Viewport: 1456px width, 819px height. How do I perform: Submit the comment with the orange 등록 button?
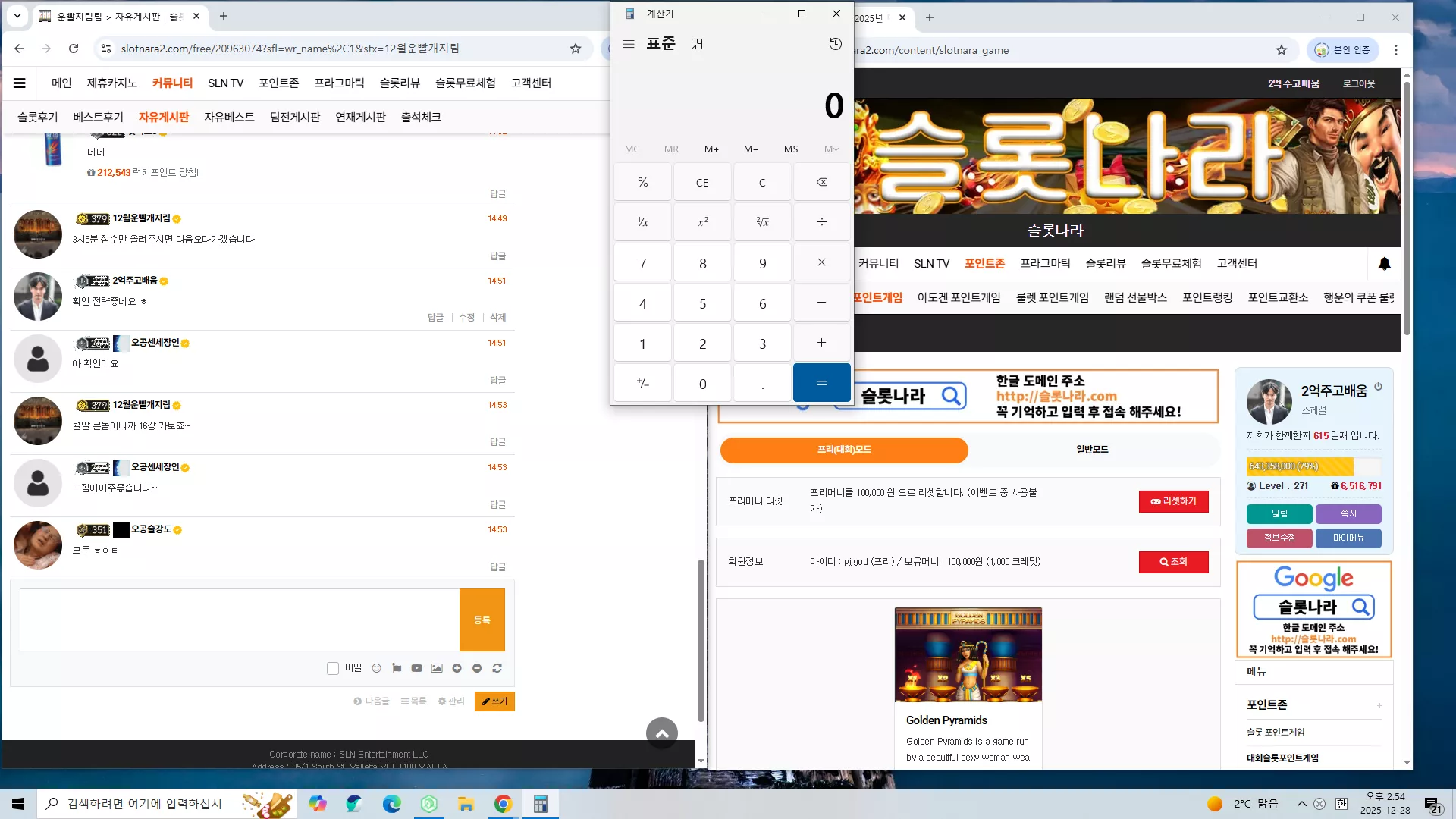pyautogui.click(x=482, y=620)
